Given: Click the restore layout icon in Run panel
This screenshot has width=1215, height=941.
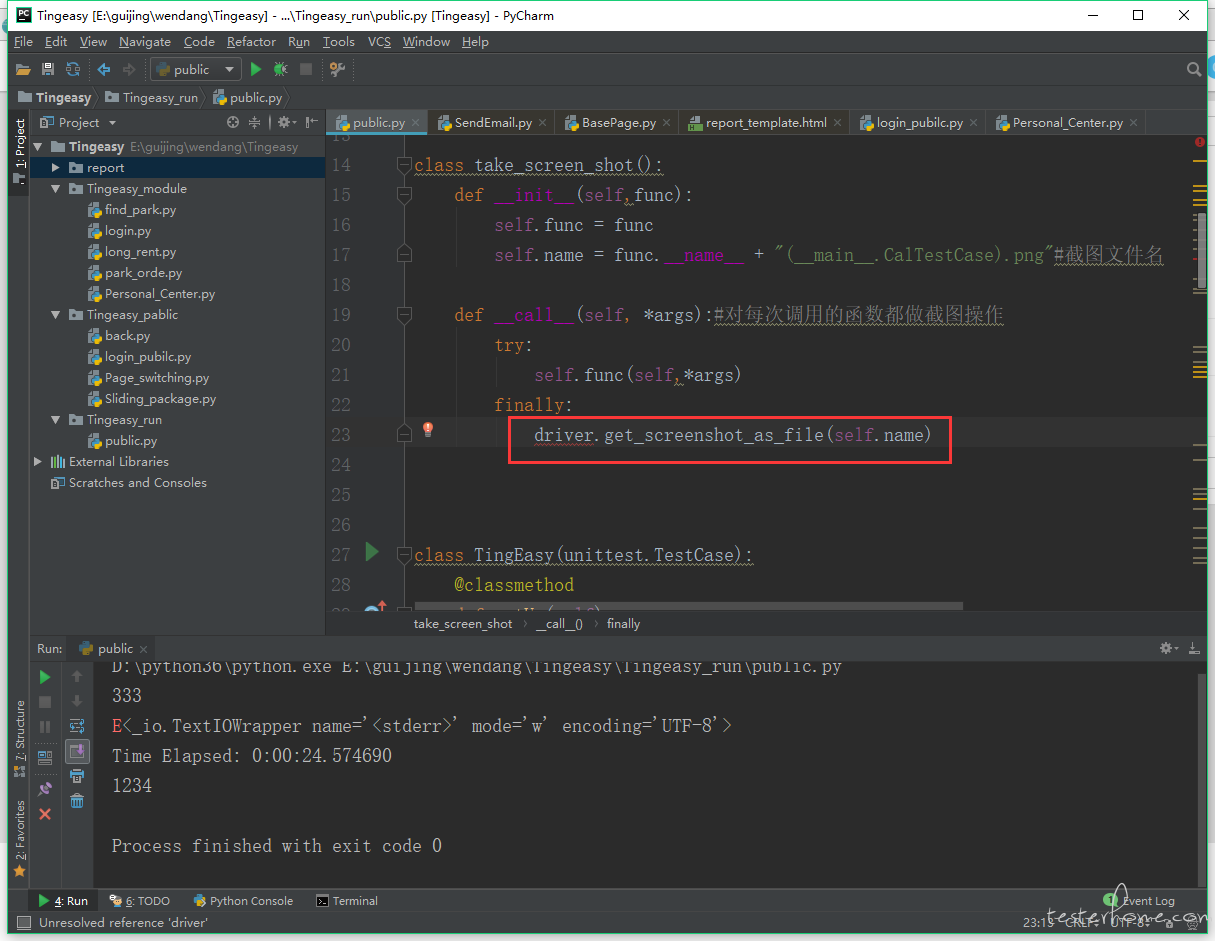Looking at the screenshot, I should tap(45, 757).
